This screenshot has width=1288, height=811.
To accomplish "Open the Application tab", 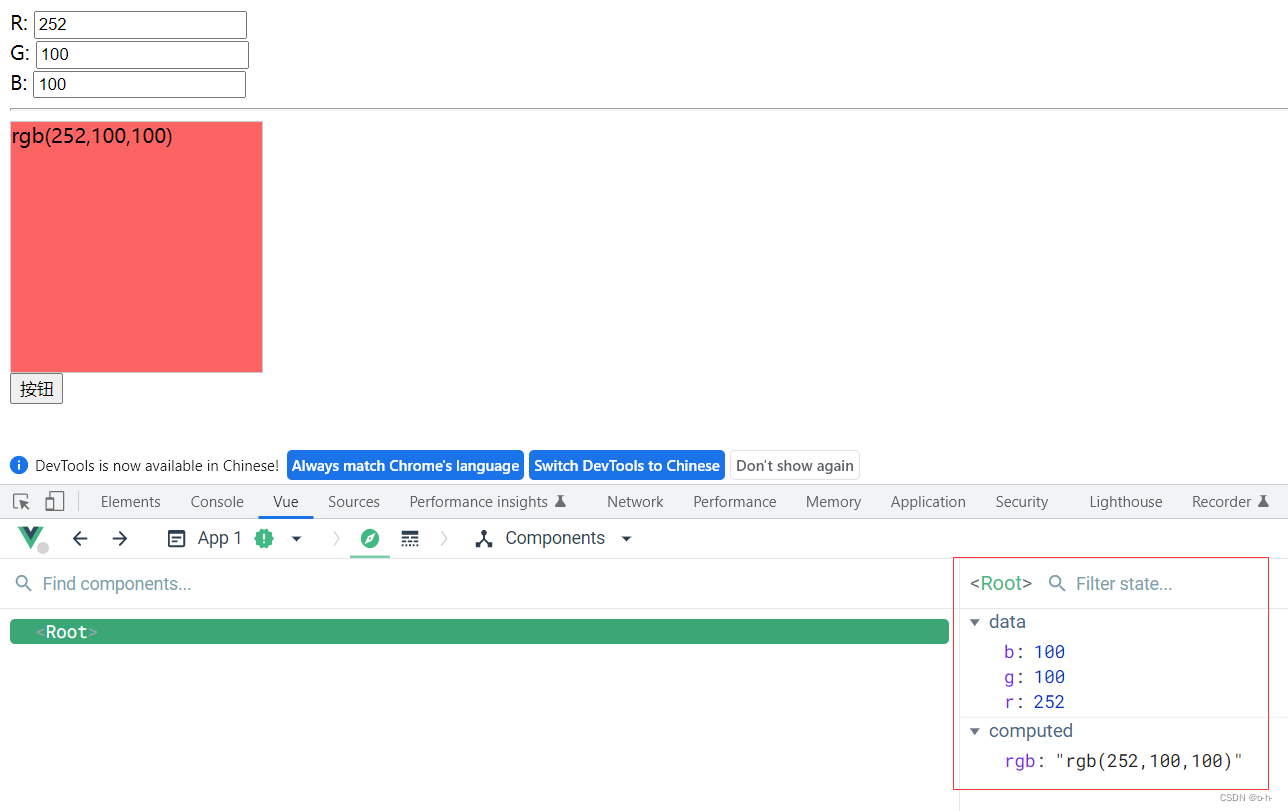I will tap(928, 501).
